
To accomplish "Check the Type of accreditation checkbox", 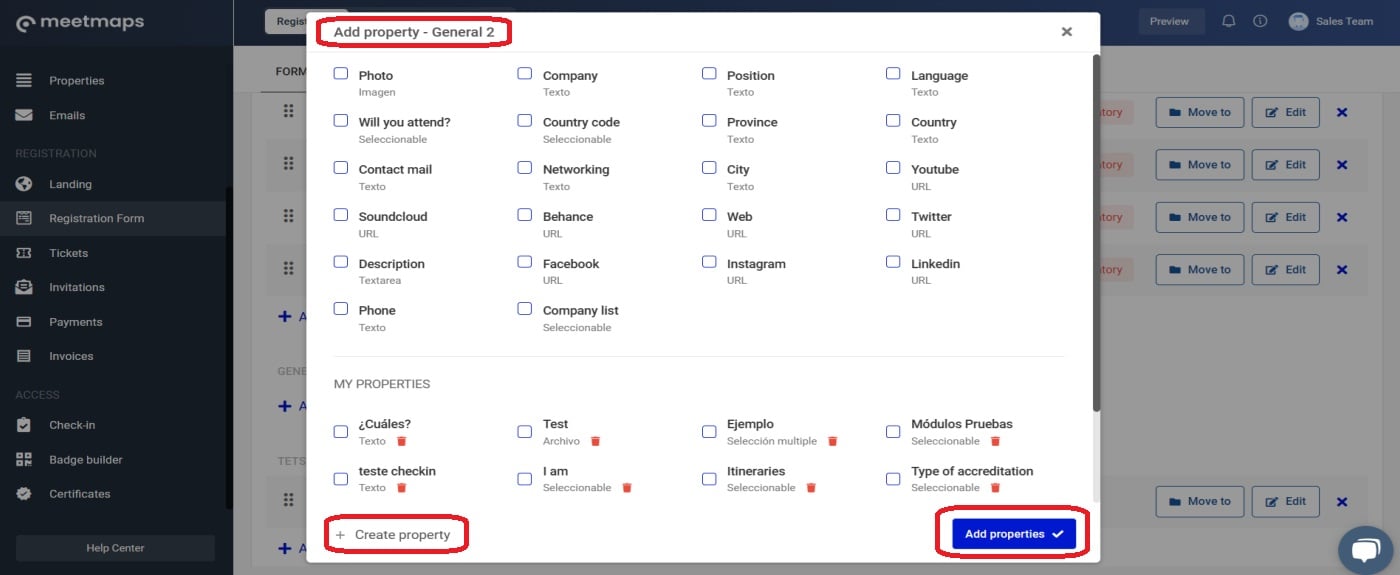I will tap(893, 479).
